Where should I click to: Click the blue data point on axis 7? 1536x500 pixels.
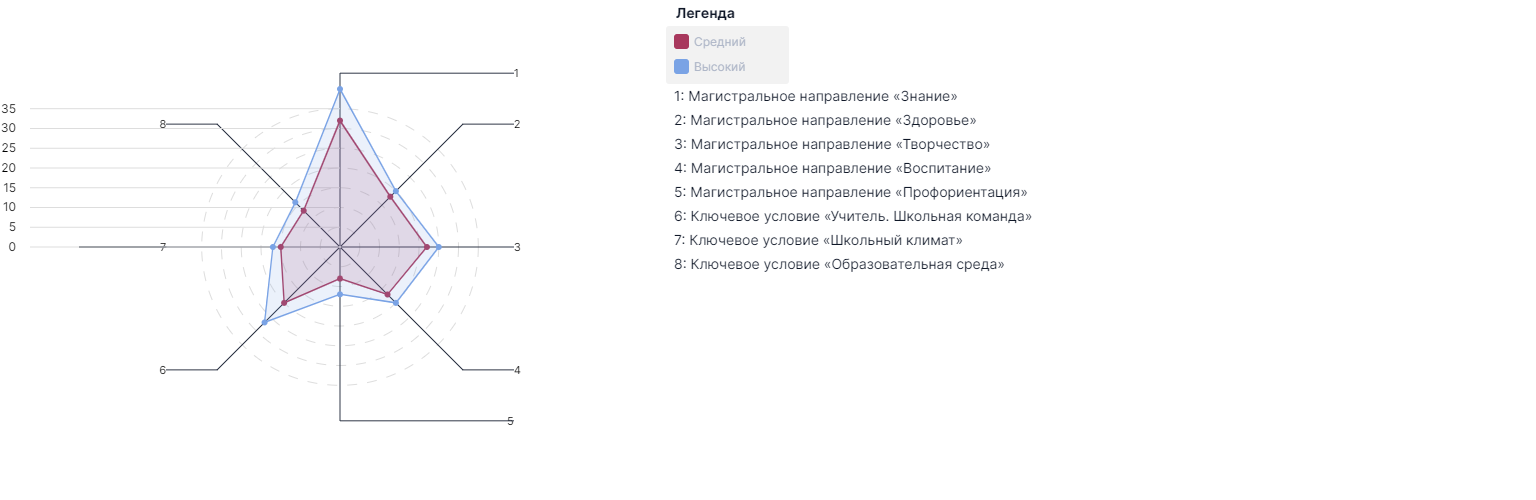(273, 247)
